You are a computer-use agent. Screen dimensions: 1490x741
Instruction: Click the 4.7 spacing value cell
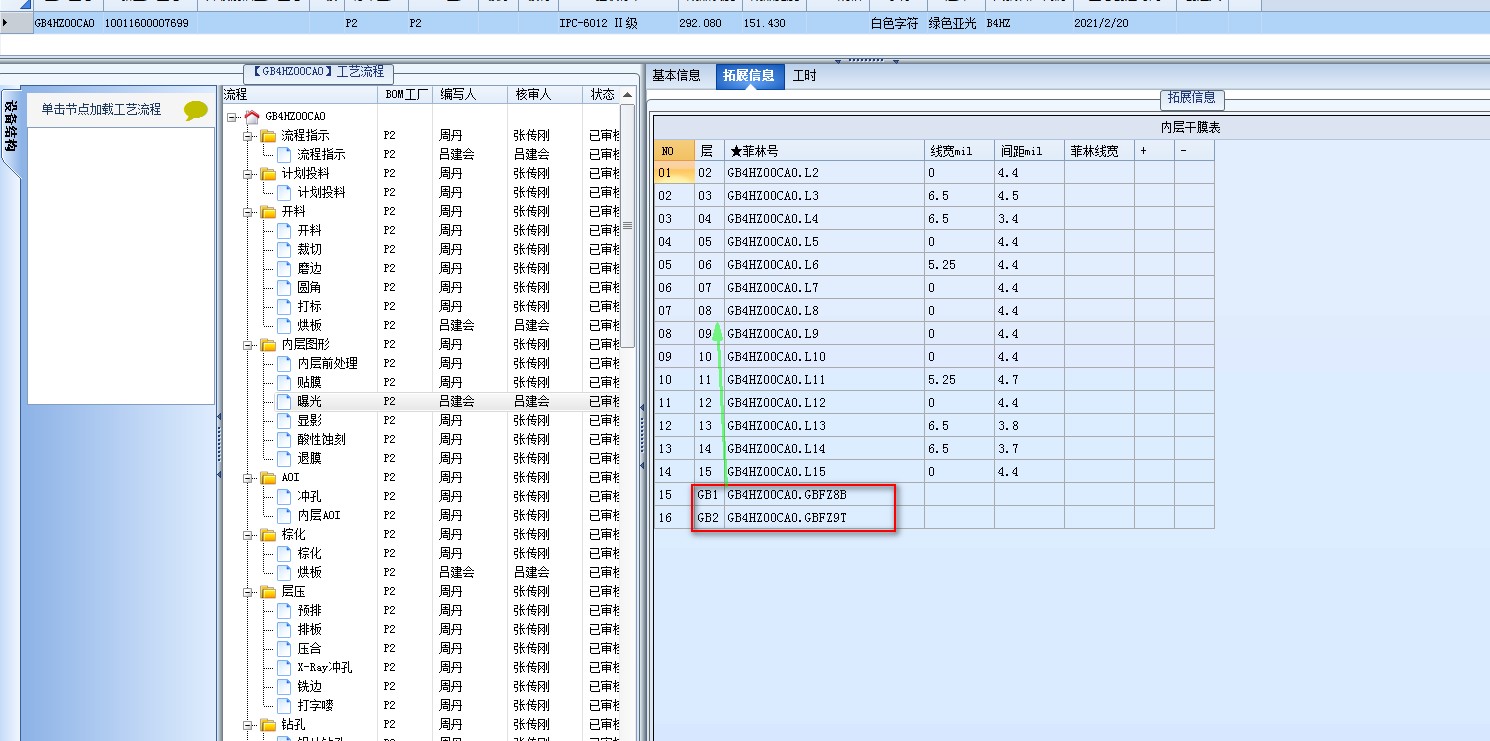tap(1030, 380)
